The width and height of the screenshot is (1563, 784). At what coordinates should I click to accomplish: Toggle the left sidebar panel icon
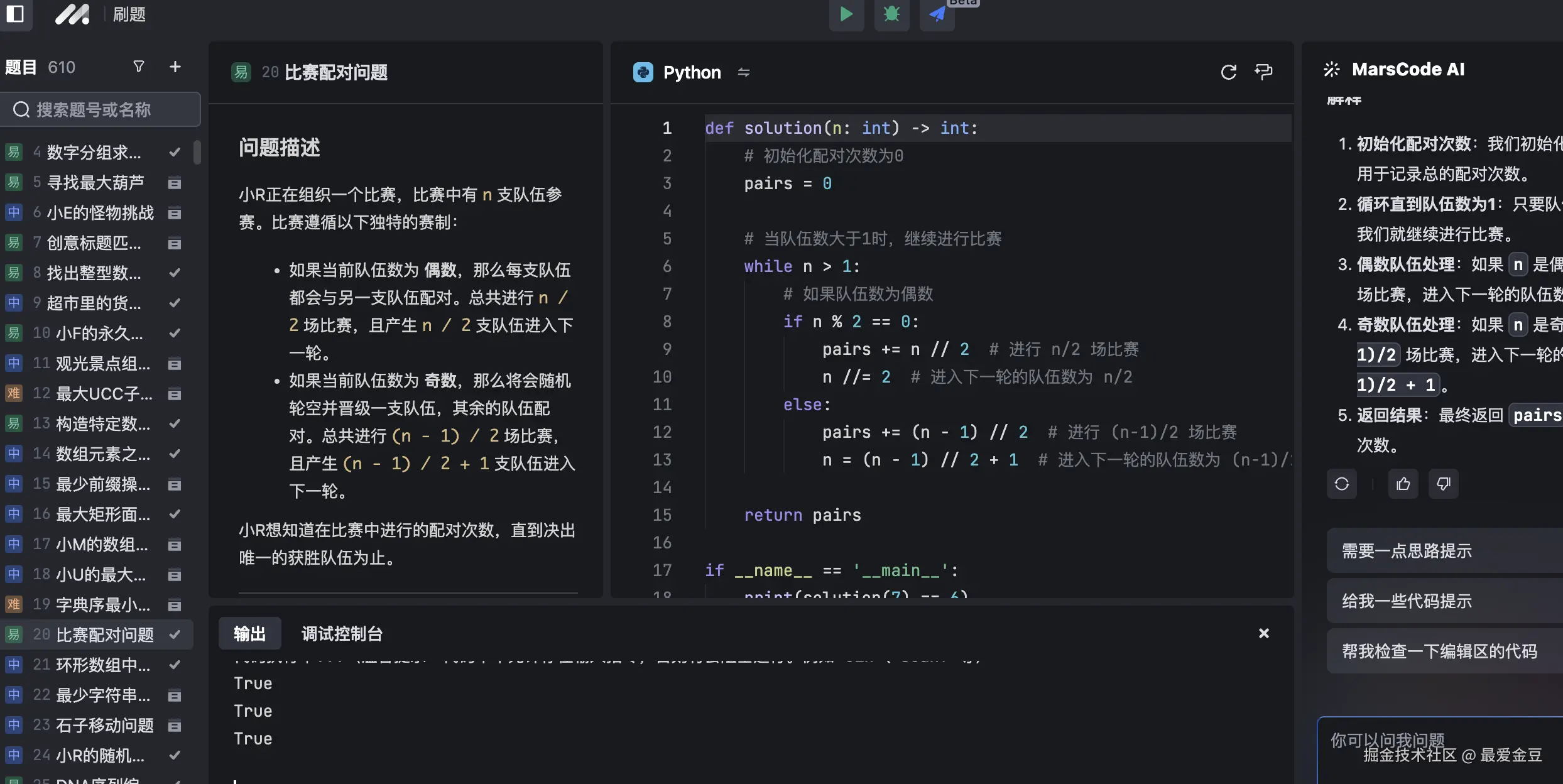click(15, 14)
